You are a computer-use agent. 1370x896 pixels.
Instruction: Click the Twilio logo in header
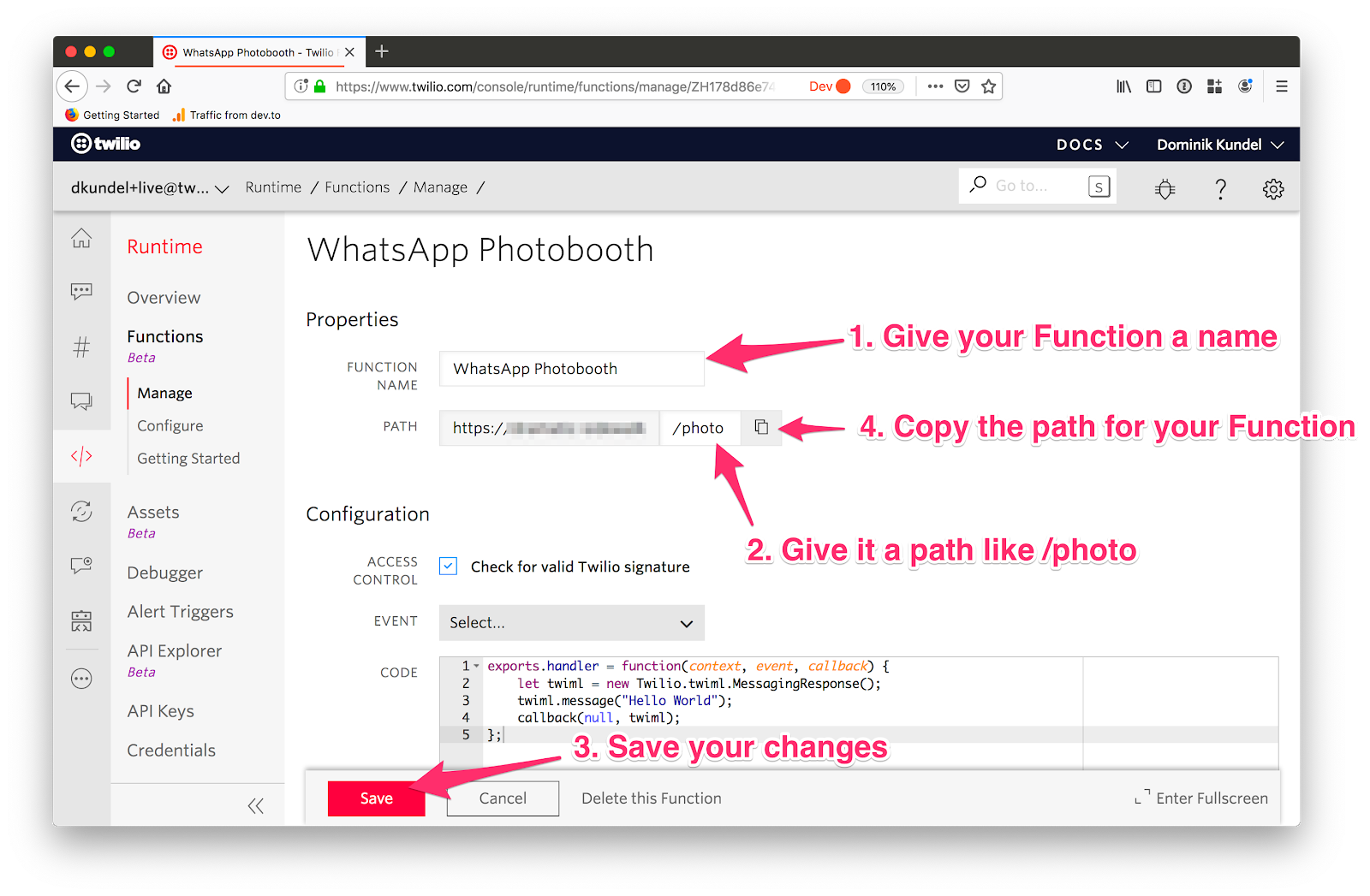point(105,144)
